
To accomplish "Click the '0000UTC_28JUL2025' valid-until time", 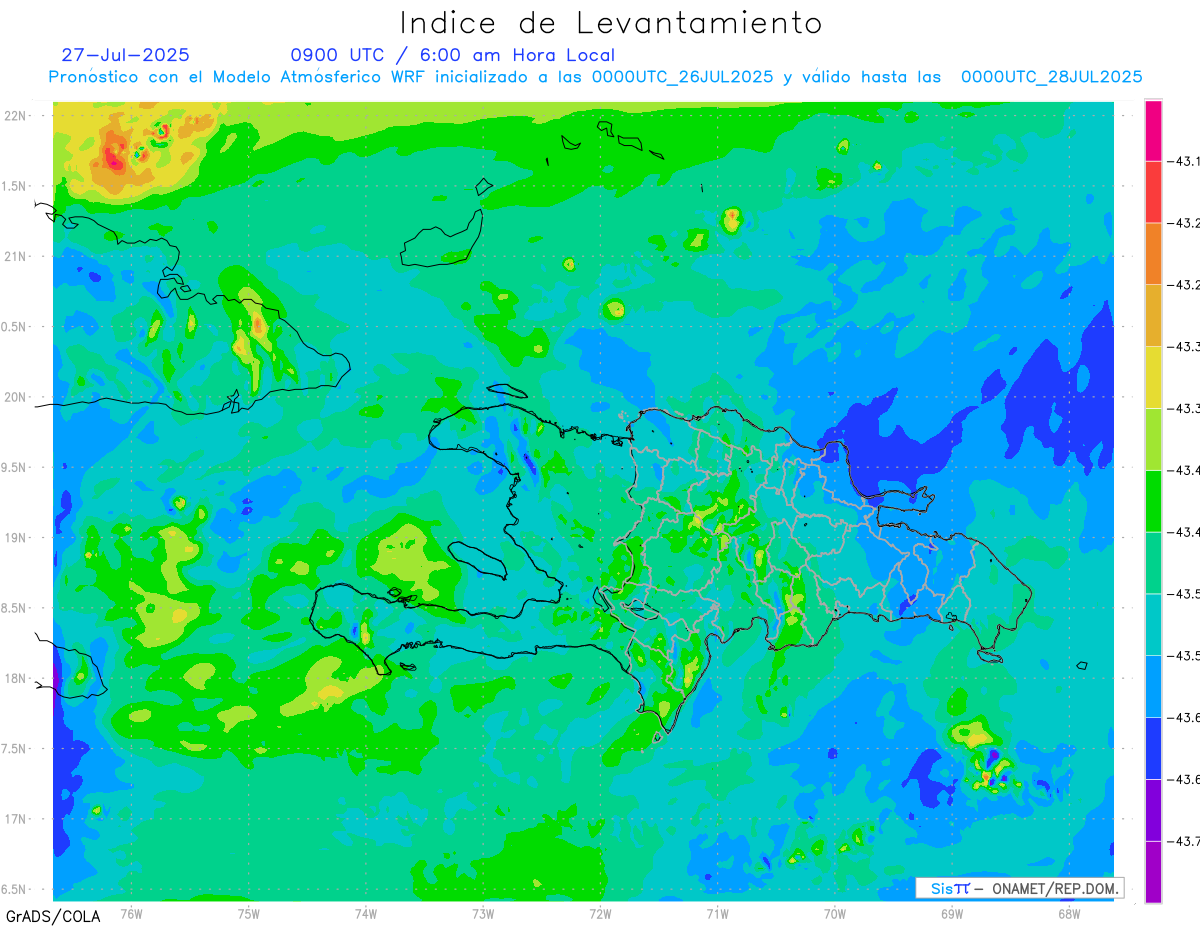I will click(x=1051, y=77).
